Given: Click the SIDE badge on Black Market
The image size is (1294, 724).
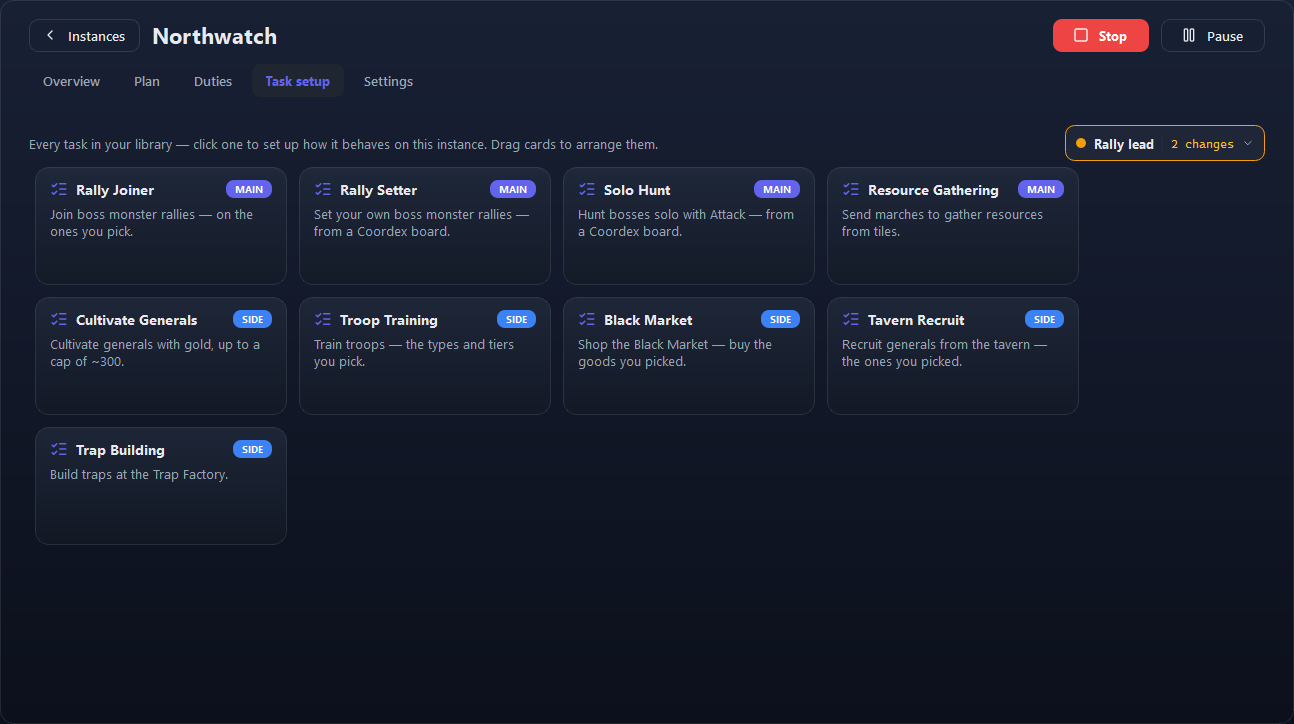Looking at the screenshot, I should click(781, 319).
